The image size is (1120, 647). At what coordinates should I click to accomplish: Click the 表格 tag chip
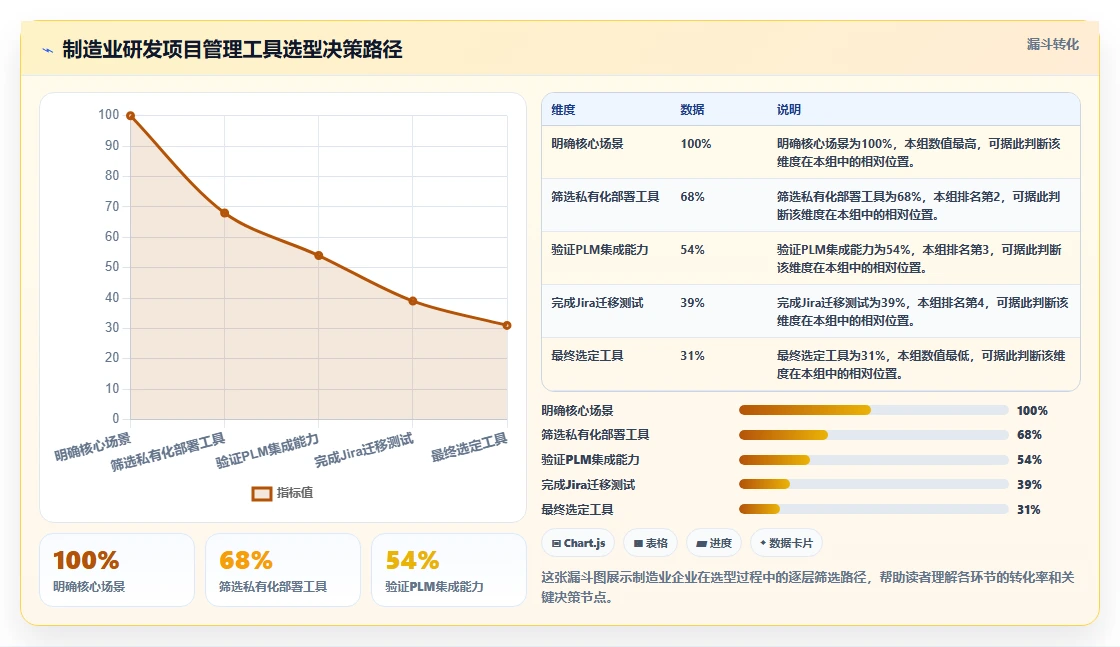pyautogui.click(x=650, y=543)
